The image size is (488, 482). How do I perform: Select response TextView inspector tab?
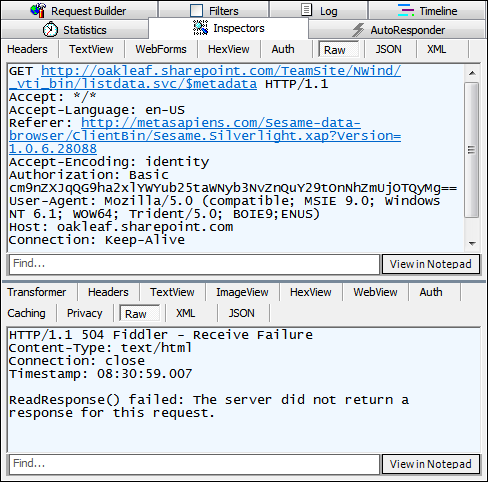coord(172,292)
